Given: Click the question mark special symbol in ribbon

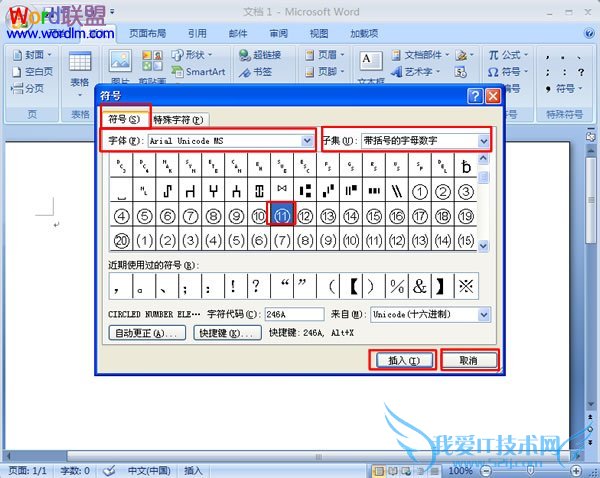Looking at the screenshot, I should (x=581, y=72).
